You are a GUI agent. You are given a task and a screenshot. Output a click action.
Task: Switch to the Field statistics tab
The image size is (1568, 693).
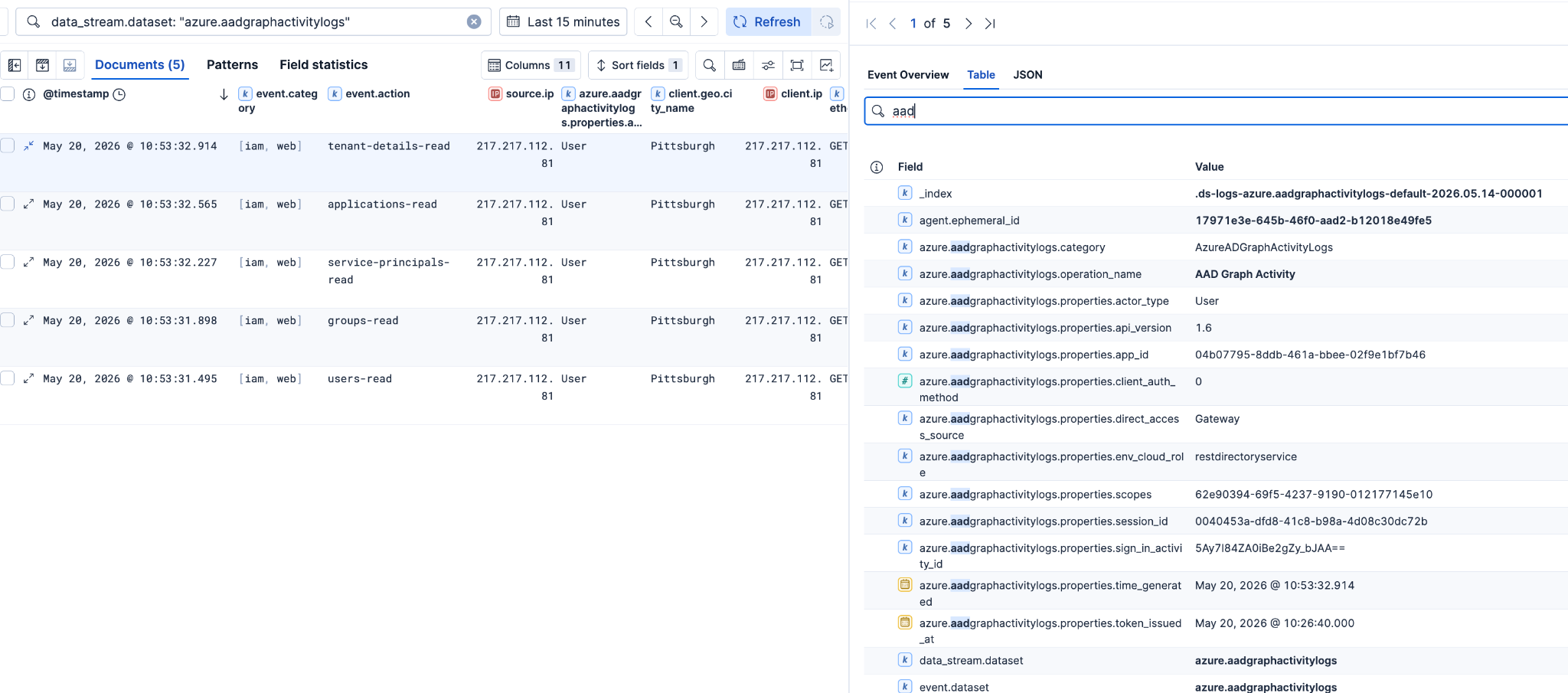click(323, 65)
